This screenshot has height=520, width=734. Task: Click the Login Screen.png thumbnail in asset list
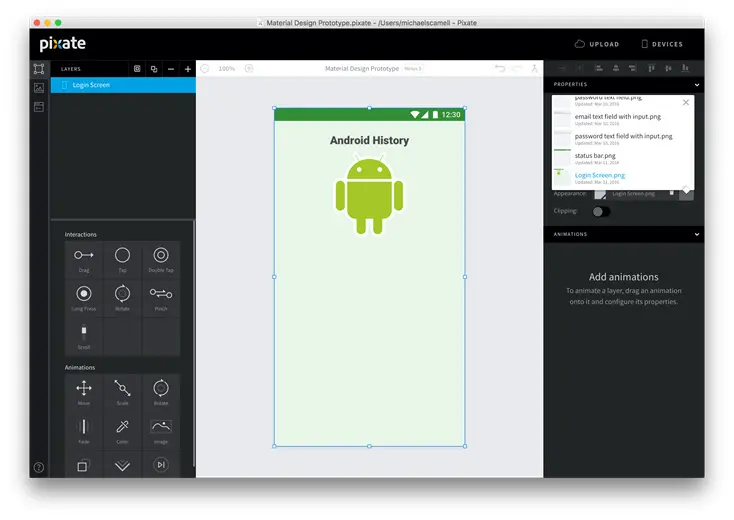click(562, 177)
